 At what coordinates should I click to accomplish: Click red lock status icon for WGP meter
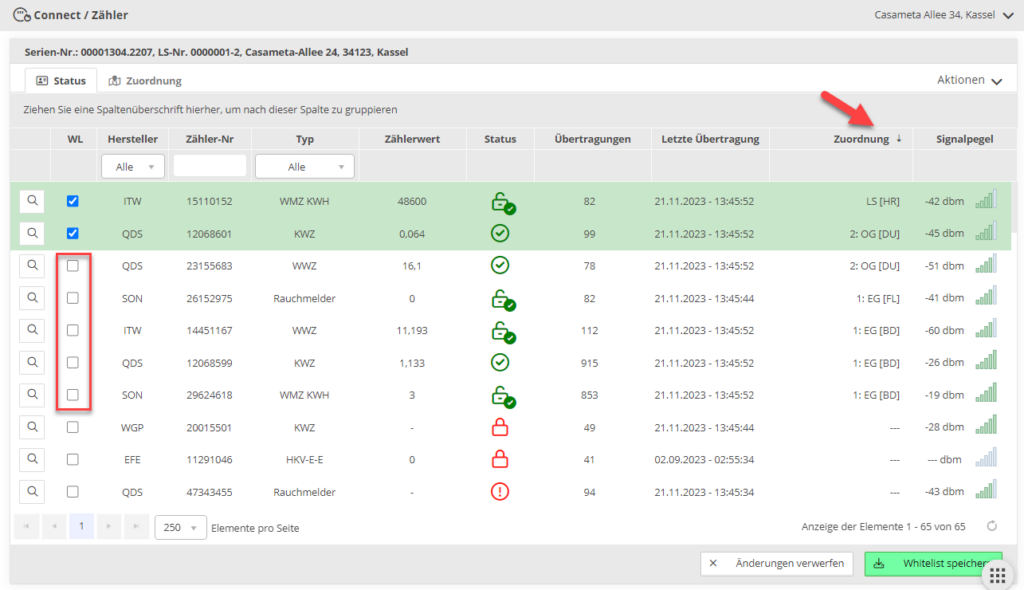(499, 428)
